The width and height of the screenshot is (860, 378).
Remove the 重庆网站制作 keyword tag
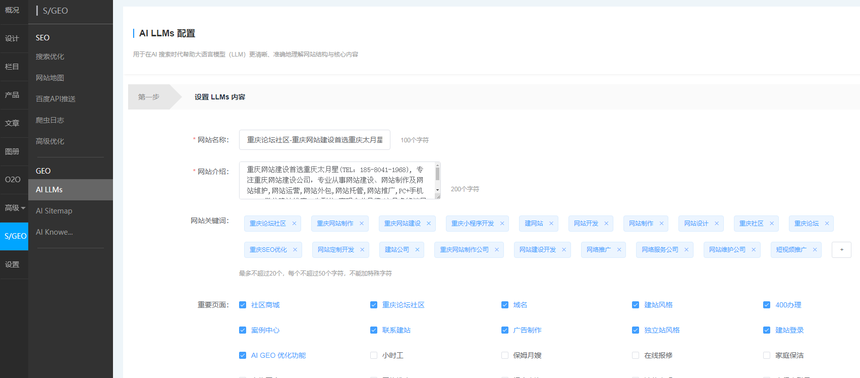tap(361, 223)
